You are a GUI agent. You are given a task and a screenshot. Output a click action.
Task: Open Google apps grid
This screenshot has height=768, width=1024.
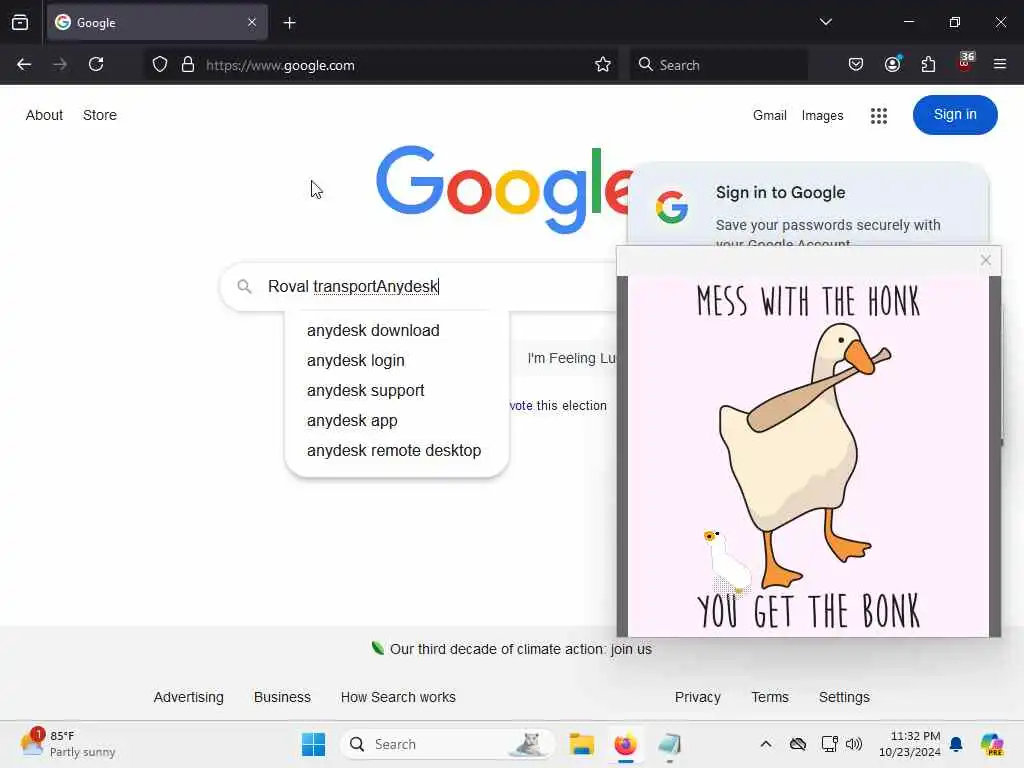[878, 116]
